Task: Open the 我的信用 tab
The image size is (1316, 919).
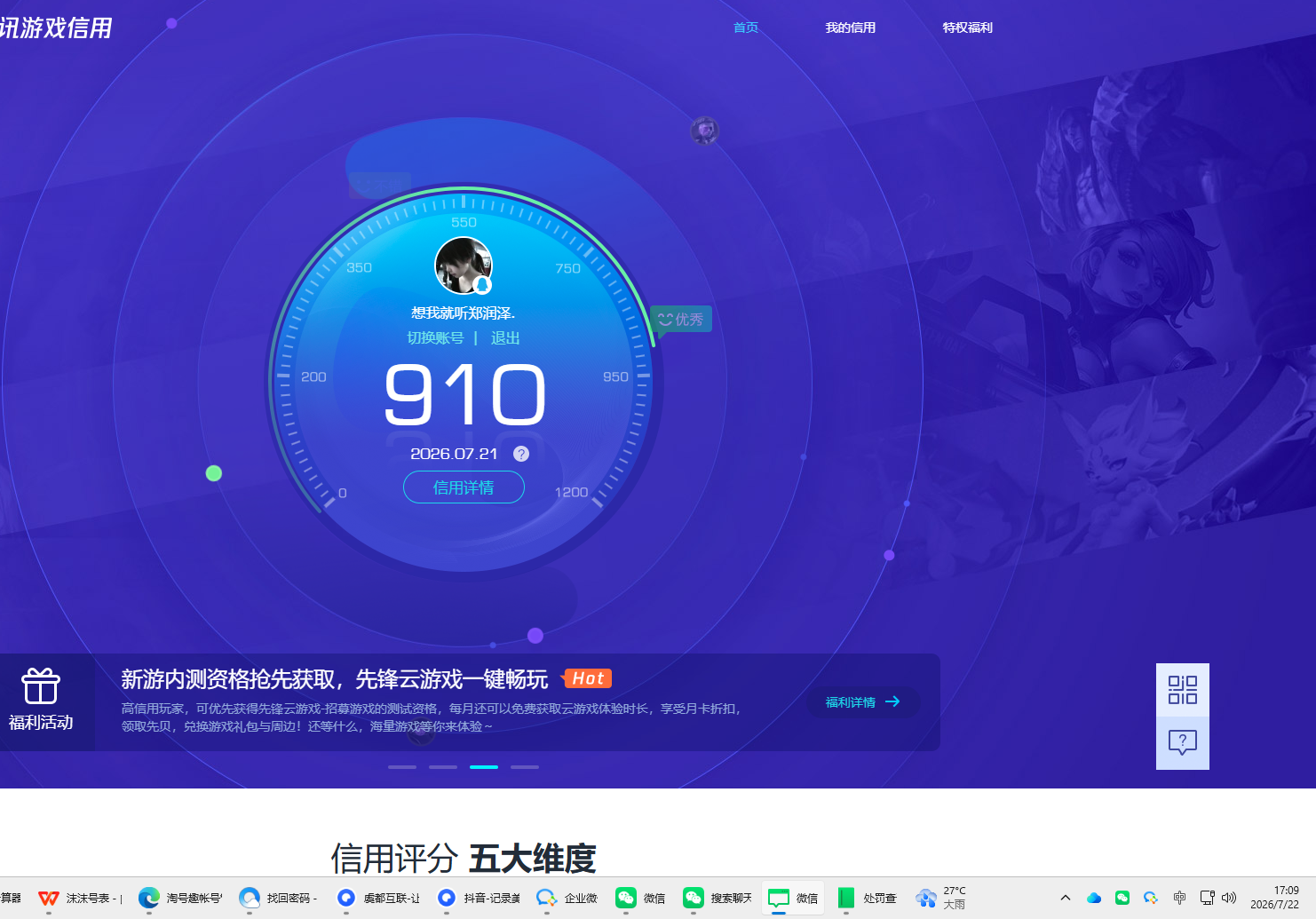Action: click(850, 28)
